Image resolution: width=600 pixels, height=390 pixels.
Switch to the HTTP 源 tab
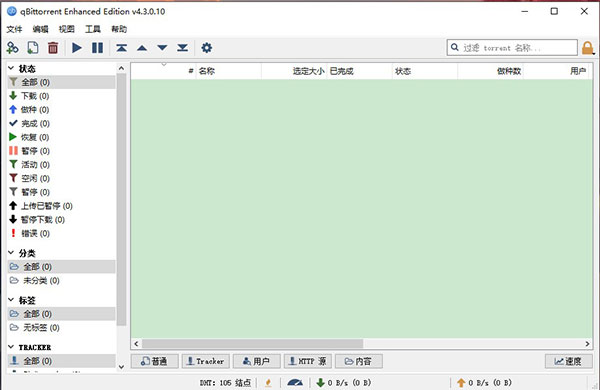308,361
